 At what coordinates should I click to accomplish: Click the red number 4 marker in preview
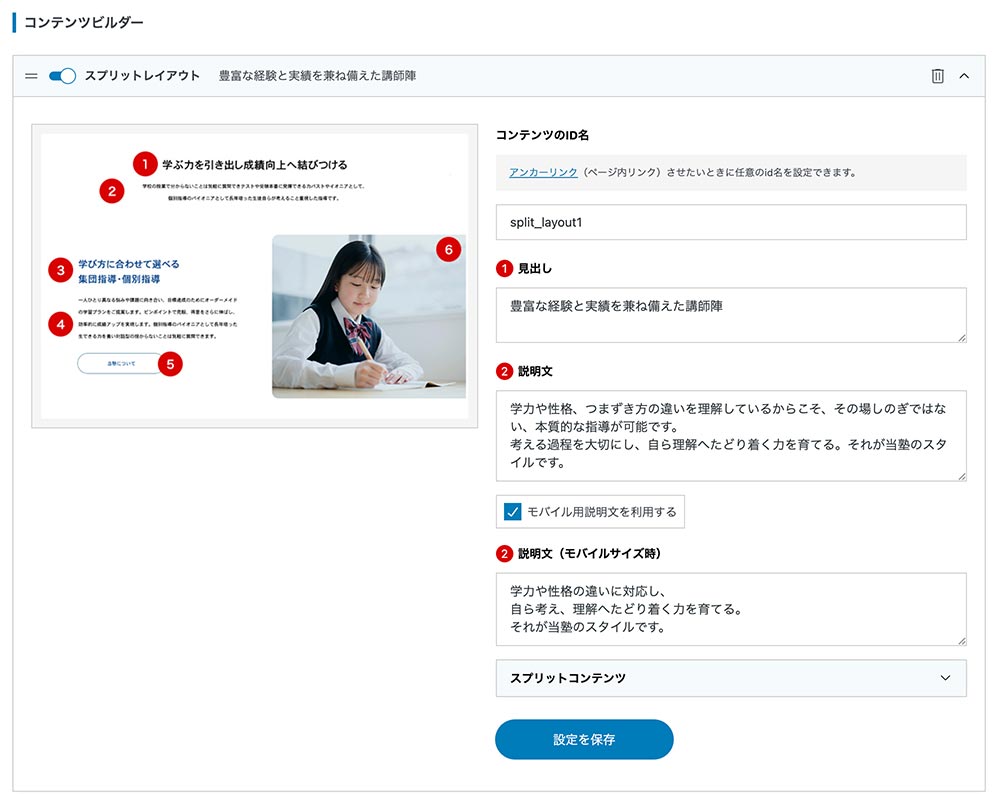click(61, 324)
